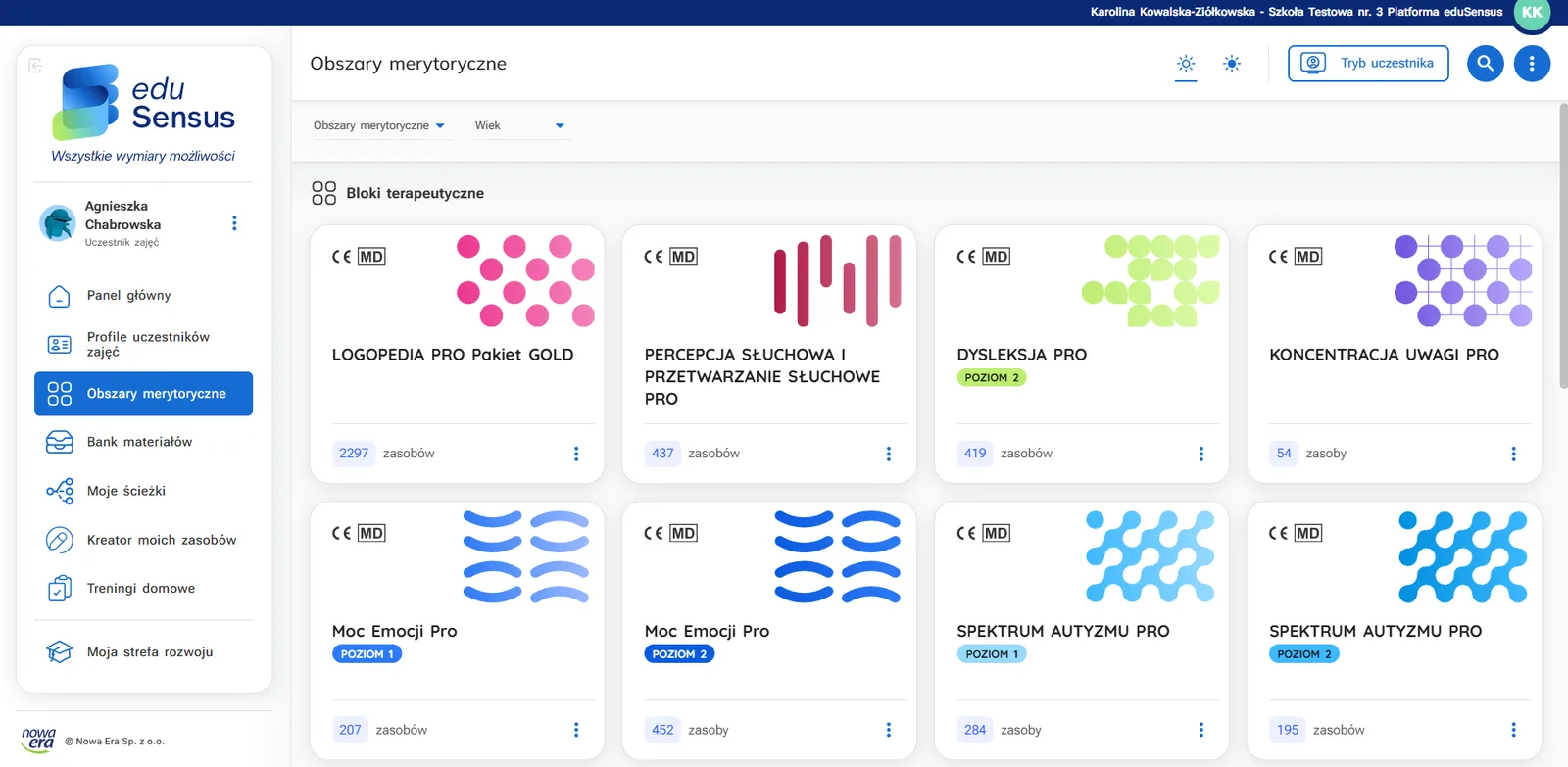1568x767 pixels.
Task: Open Moja strefa rozwoju in the sidebar
Action: tap(143, 652)
